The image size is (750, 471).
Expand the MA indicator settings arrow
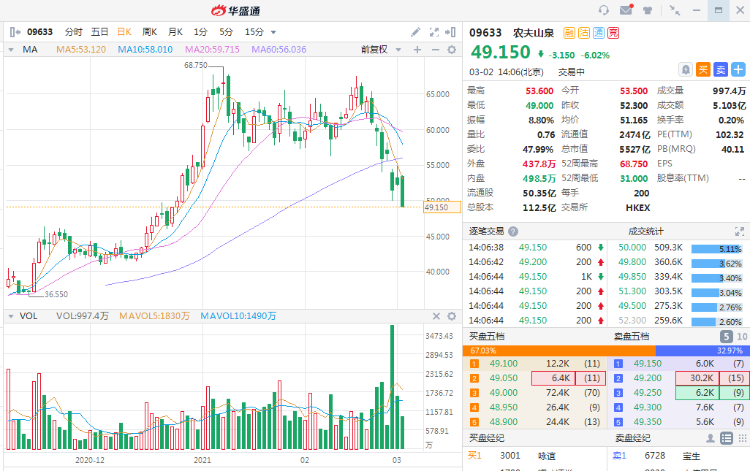click(12, 48)
